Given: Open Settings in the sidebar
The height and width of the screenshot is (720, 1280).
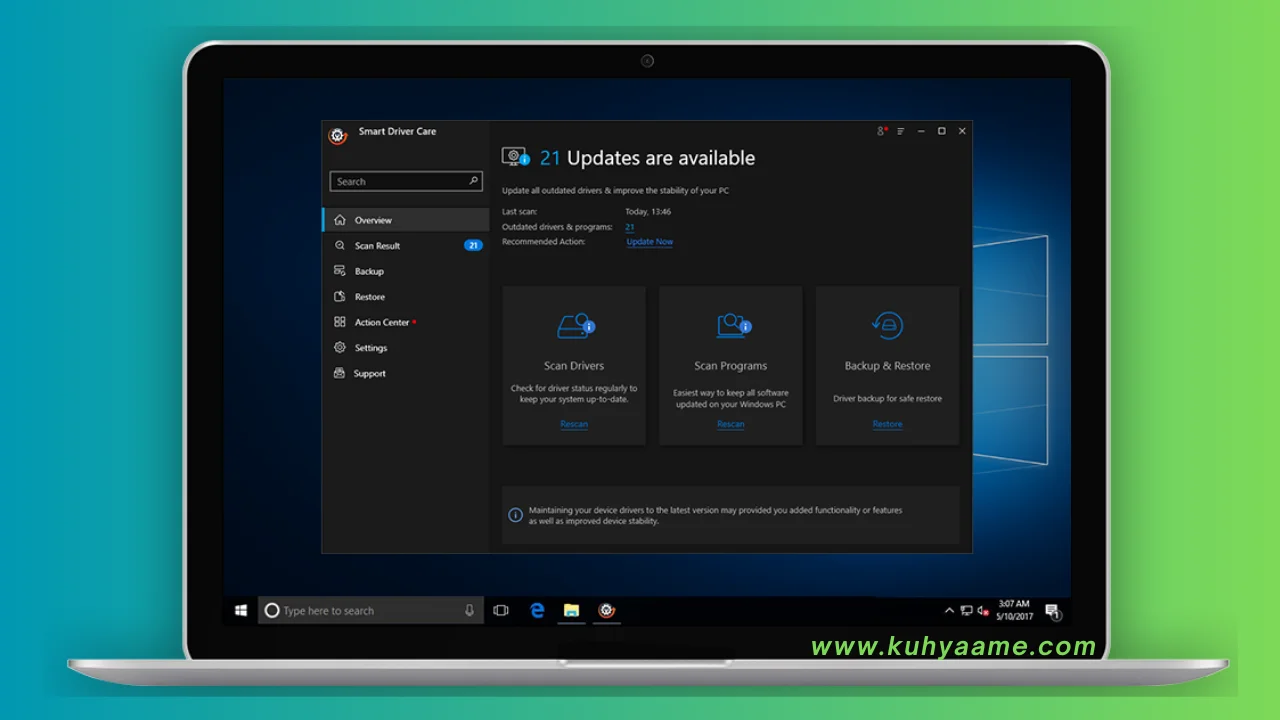Looking at the screenshot, I should click(x=406, y=348).
